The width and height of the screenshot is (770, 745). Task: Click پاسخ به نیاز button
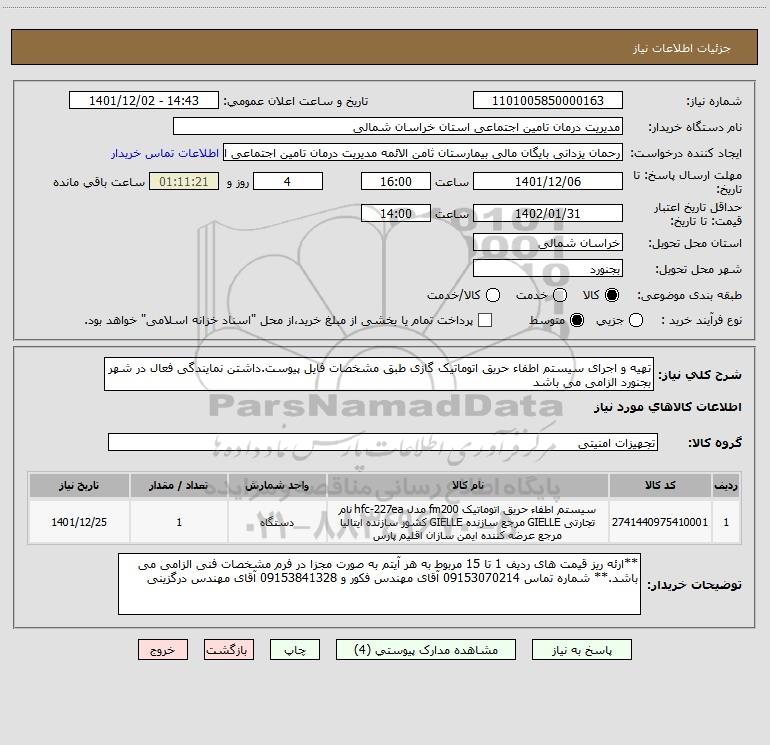click(581, 650)
